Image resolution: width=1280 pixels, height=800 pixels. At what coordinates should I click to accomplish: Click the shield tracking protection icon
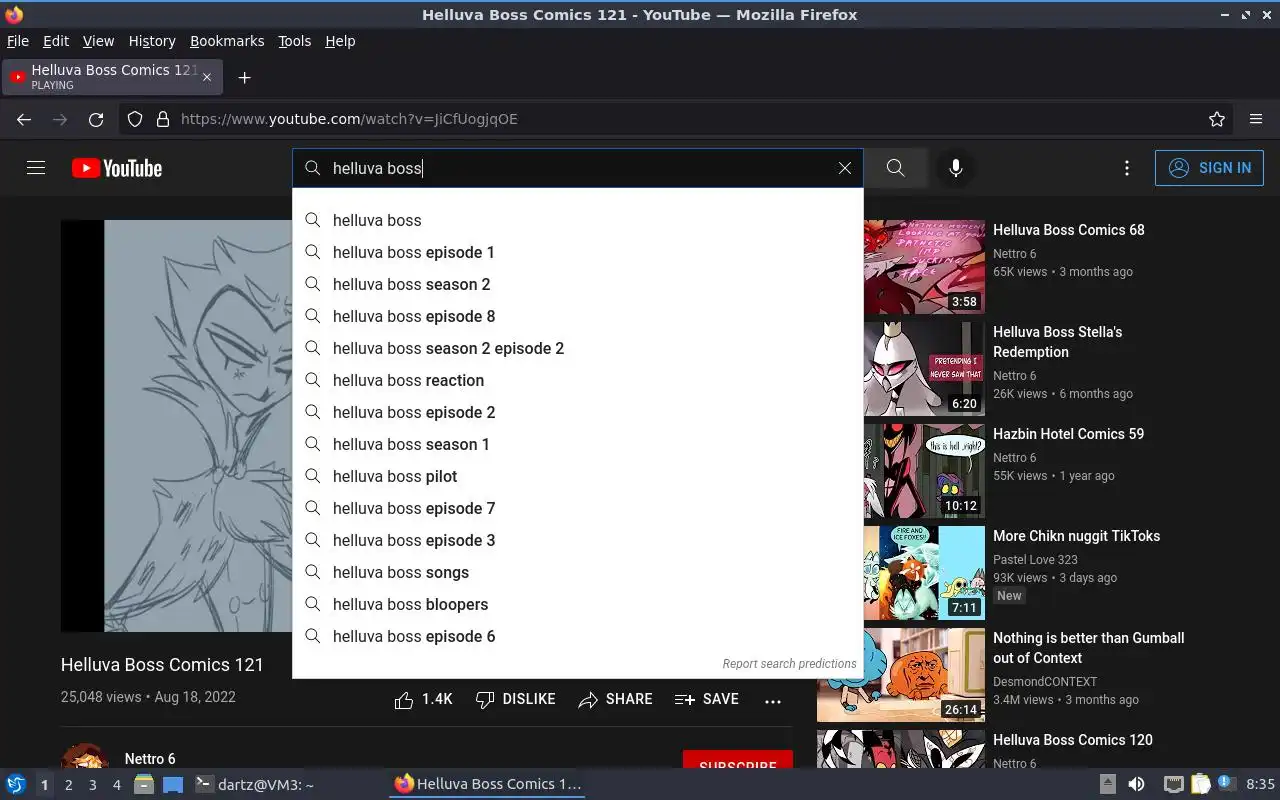135,119
